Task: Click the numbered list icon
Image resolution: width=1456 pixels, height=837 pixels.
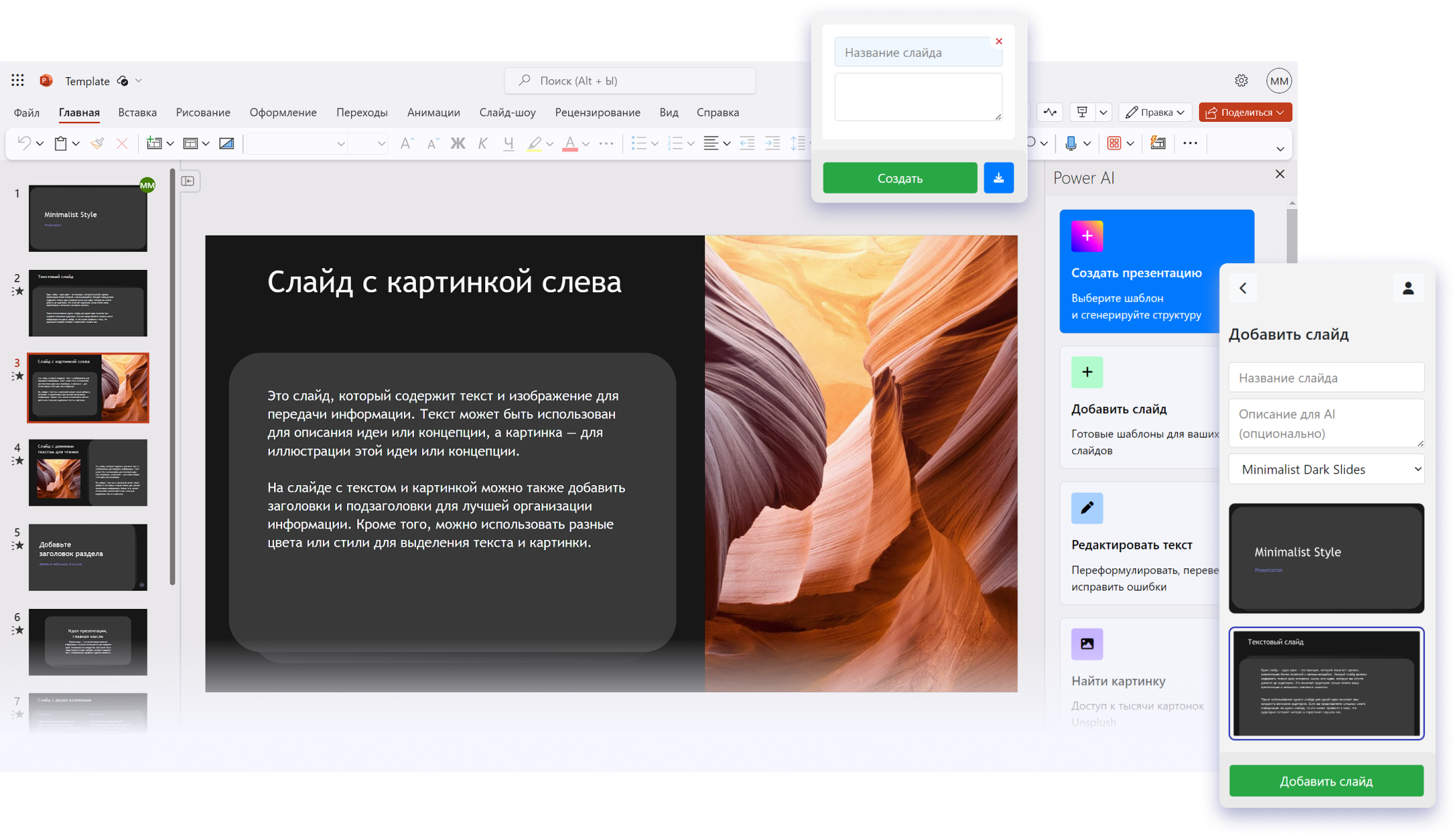Action: click(x=675, y=143)
